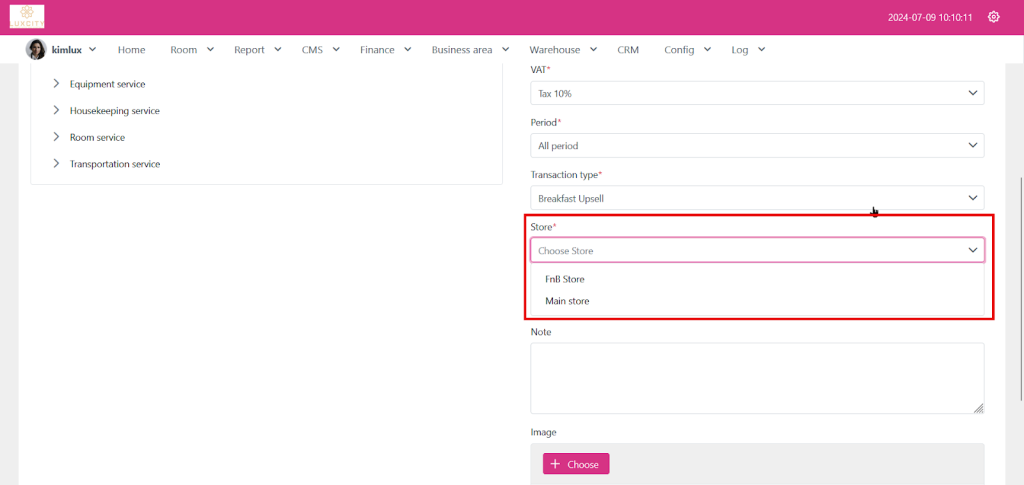
Task: Go to CRM page
Action: click(x=628, y=50)
